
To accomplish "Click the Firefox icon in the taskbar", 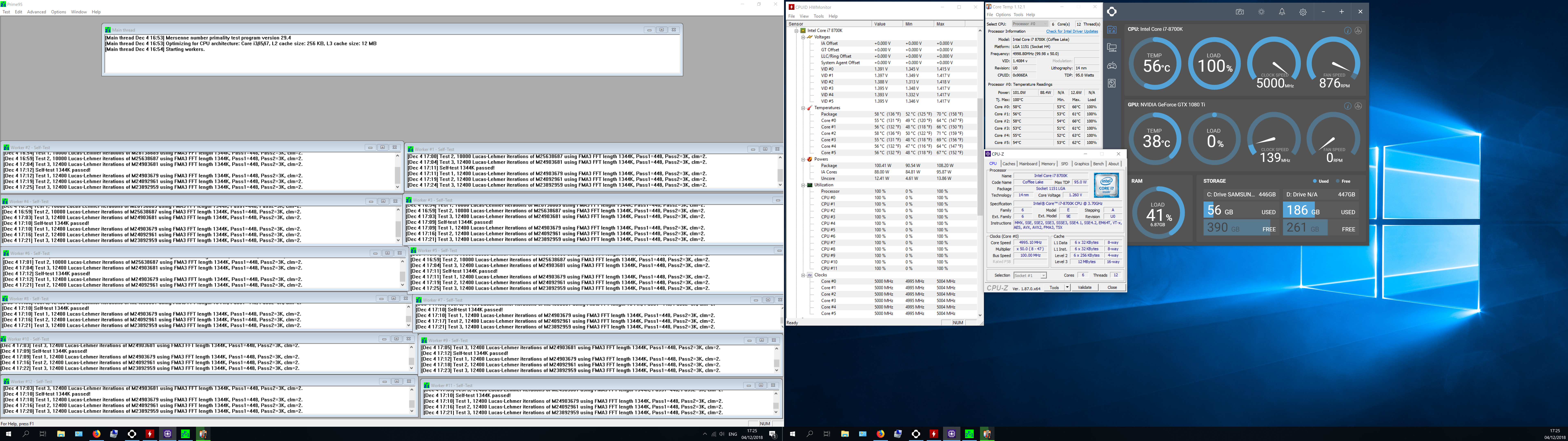I will (96, 434).
